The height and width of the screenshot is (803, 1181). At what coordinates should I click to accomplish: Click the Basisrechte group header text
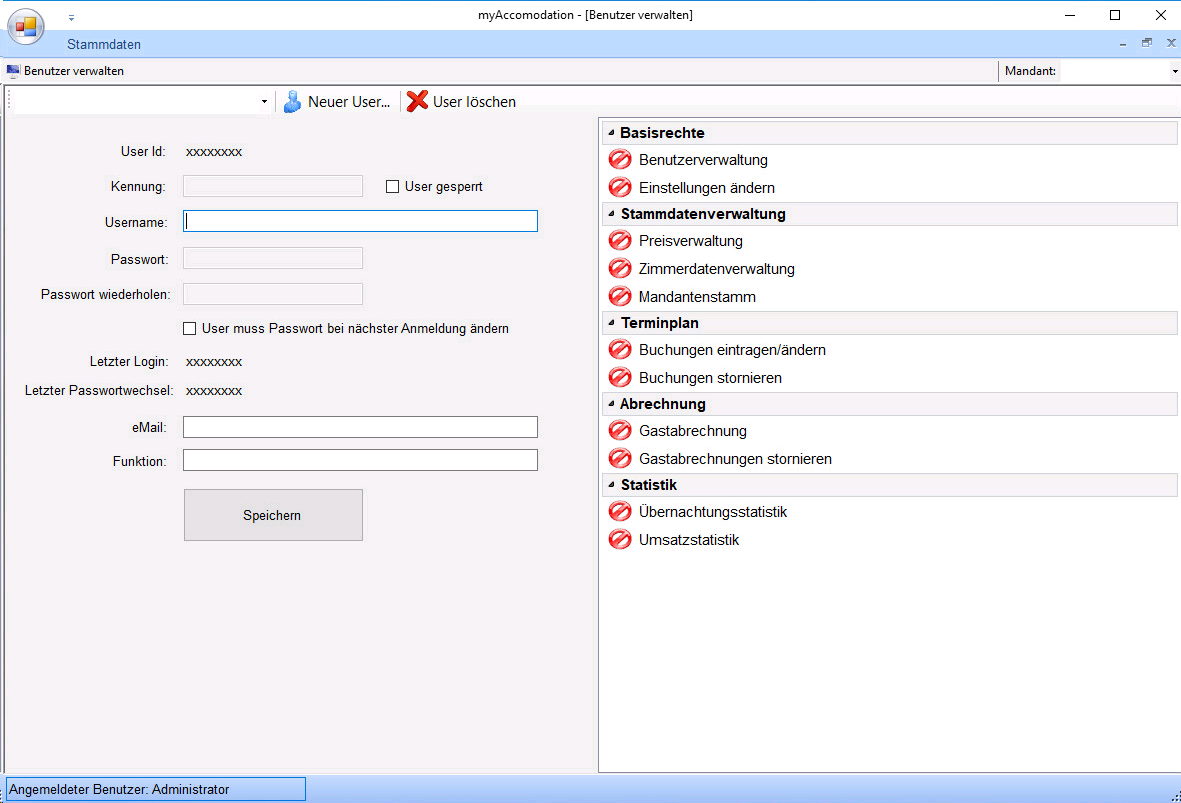pos(662,133)
